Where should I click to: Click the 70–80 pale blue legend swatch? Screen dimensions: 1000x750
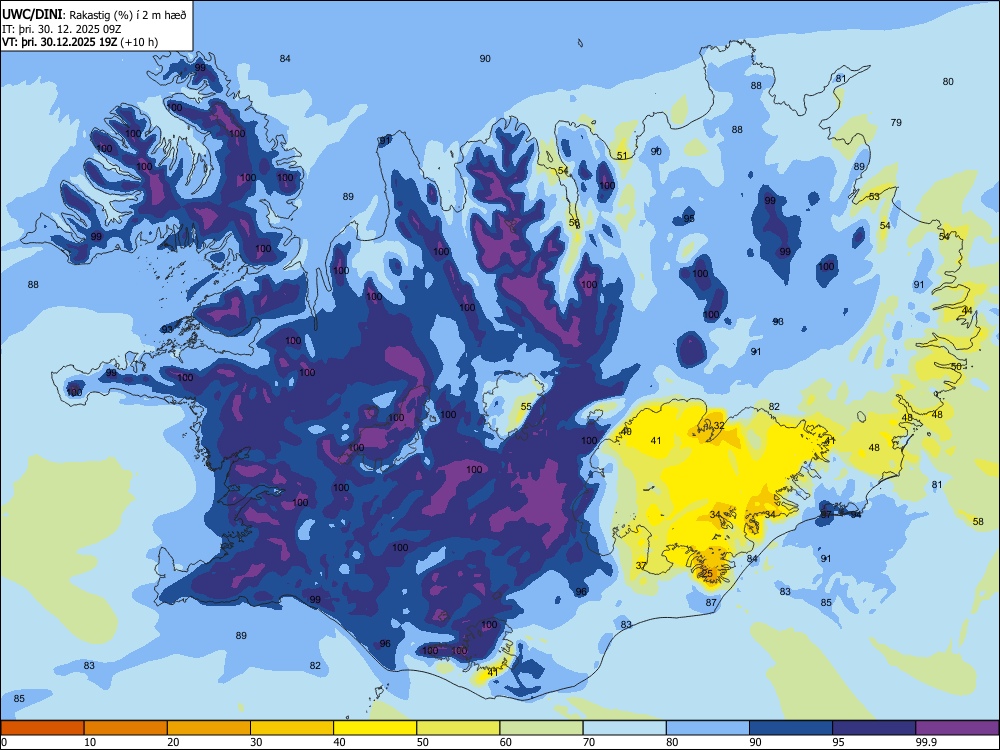(625, 728)
